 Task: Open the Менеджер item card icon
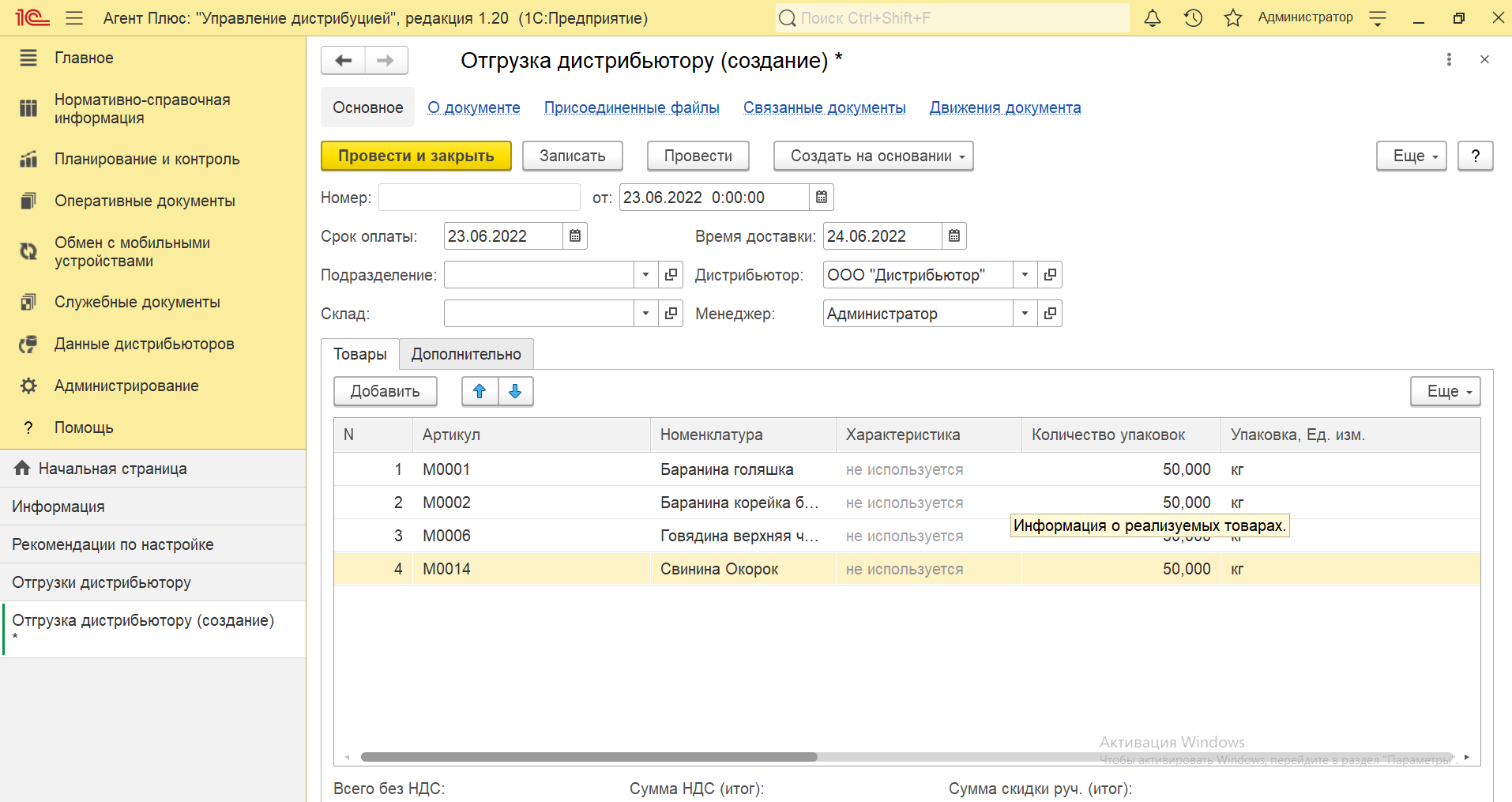1050,314
